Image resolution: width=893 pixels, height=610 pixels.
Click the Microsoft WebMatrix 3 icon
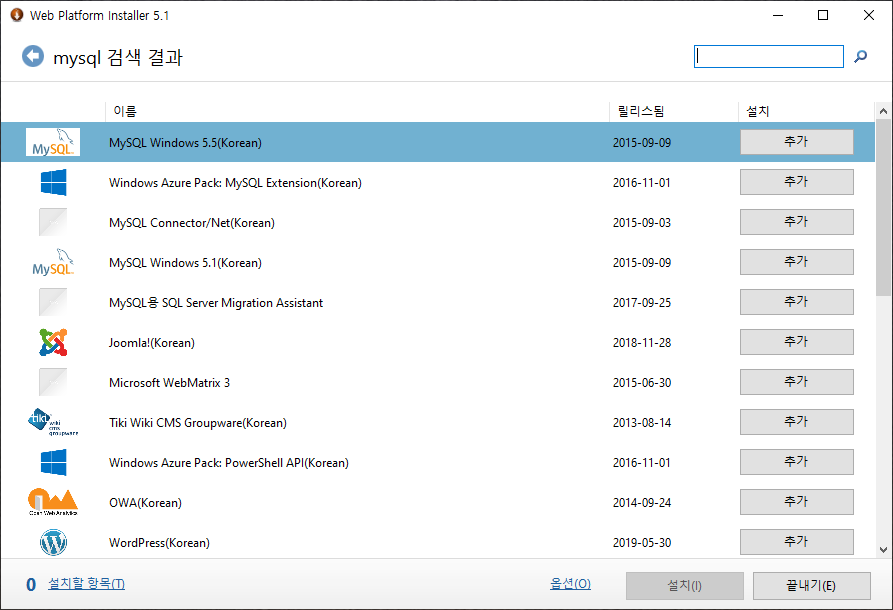(x=53, y=382)
